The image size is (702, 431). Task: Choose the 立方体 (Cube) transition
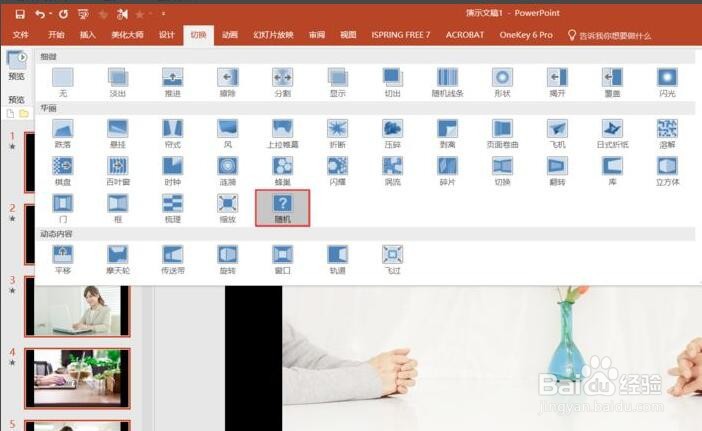click(x=667, y=171)
